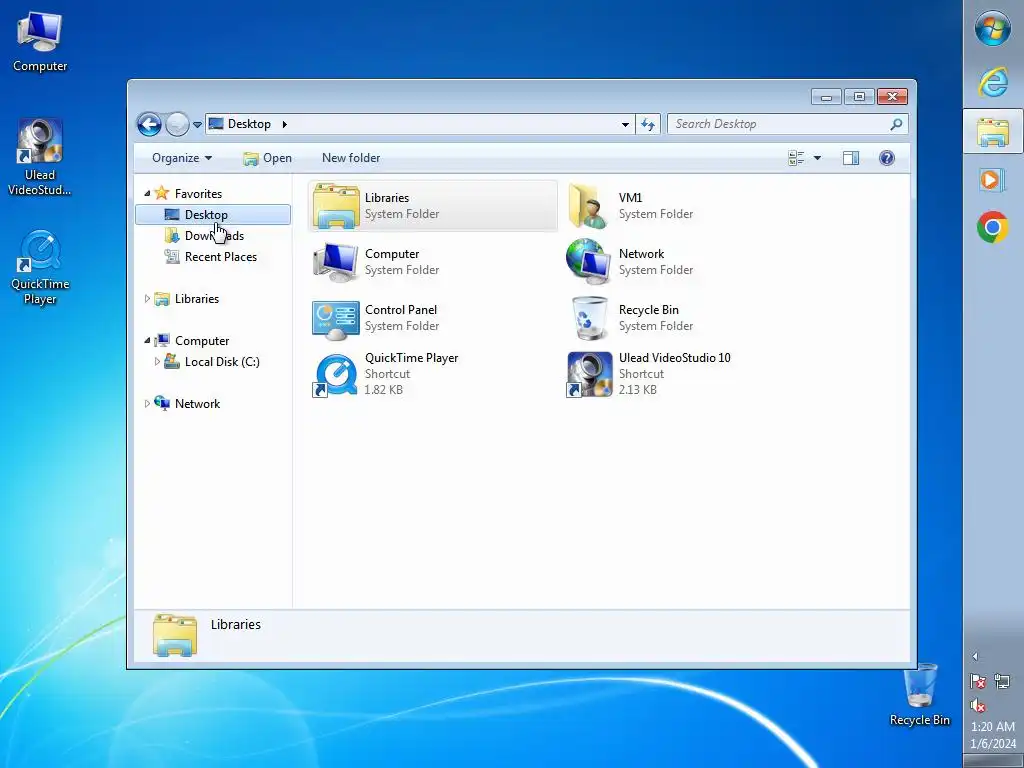Launch Google Chrome from the taskbar
This screenshot has height=768, width=1024.
(993, 227)
